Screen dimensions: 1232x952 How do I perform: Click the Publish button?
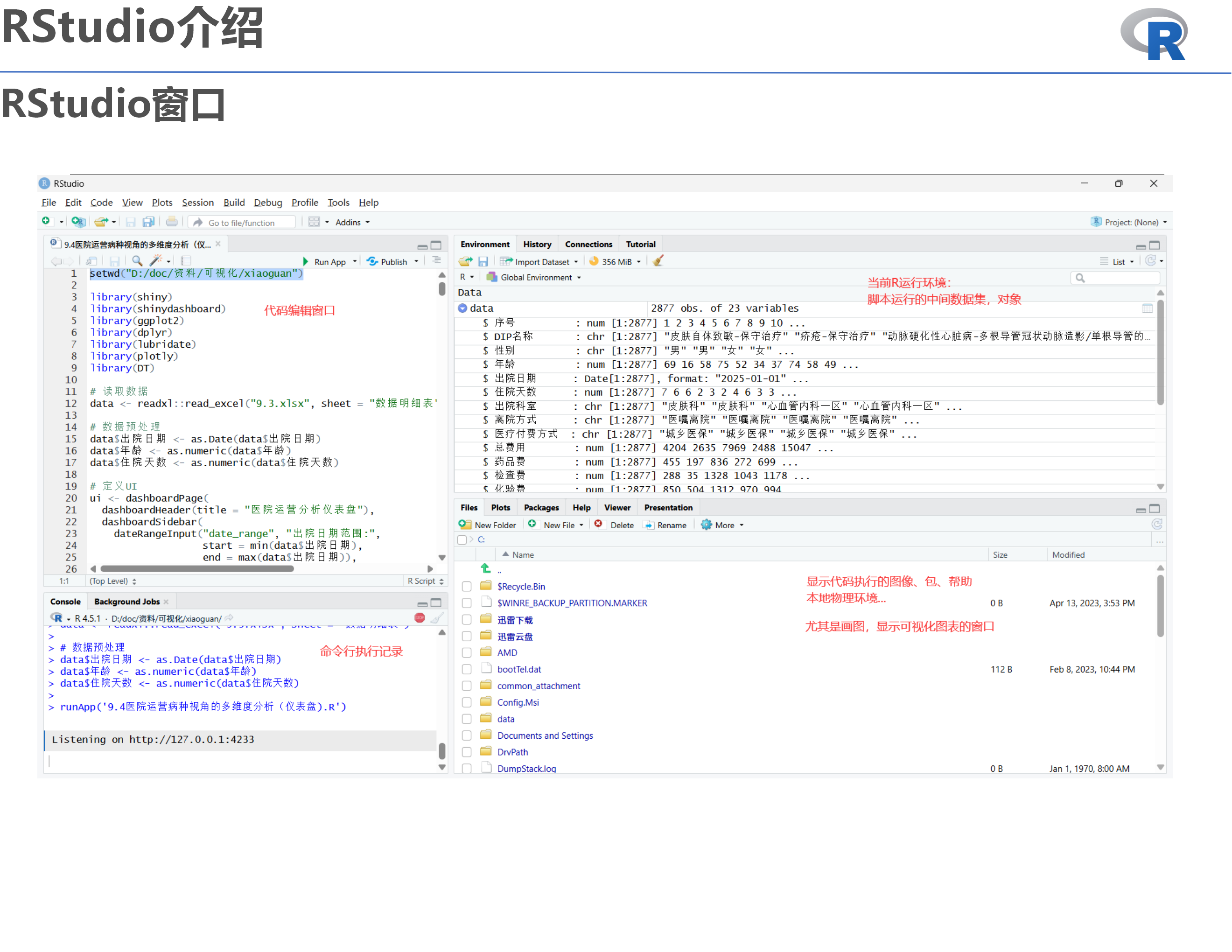pyautogui.click(x=387, y=262)
